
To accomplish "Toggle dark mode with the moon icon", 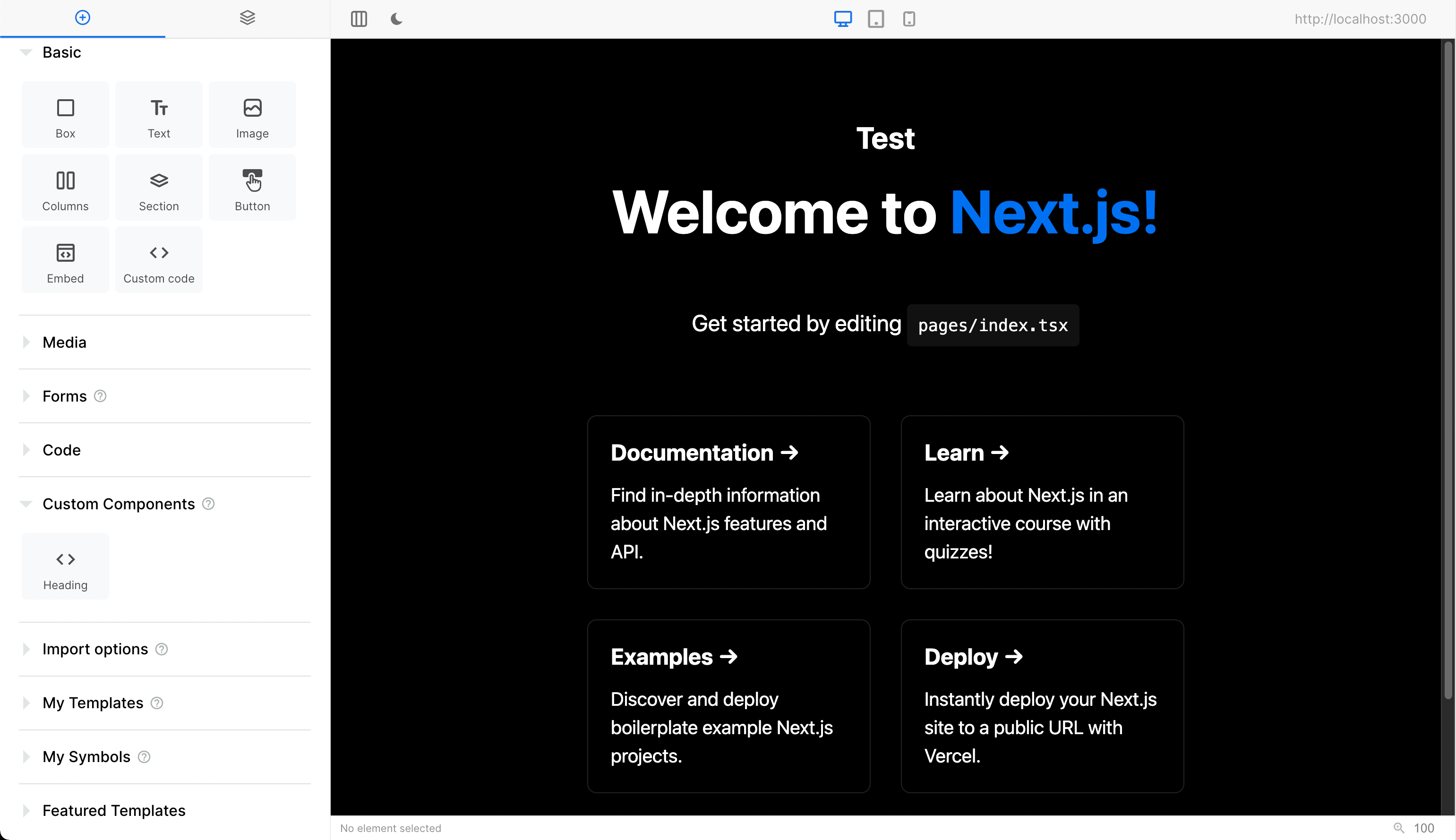I will click(x=396, y=19).
